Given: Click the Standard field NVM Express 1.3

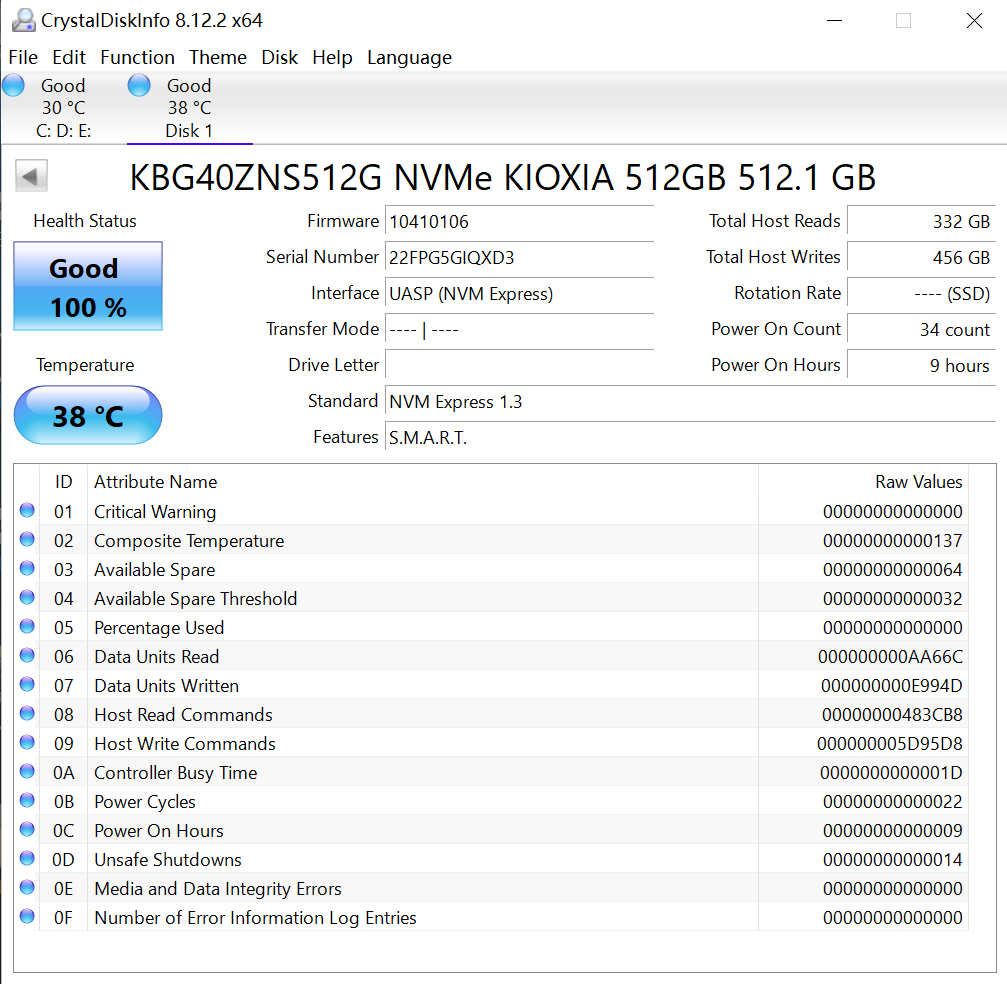Looking at the screenshot, I should (690, 401).
